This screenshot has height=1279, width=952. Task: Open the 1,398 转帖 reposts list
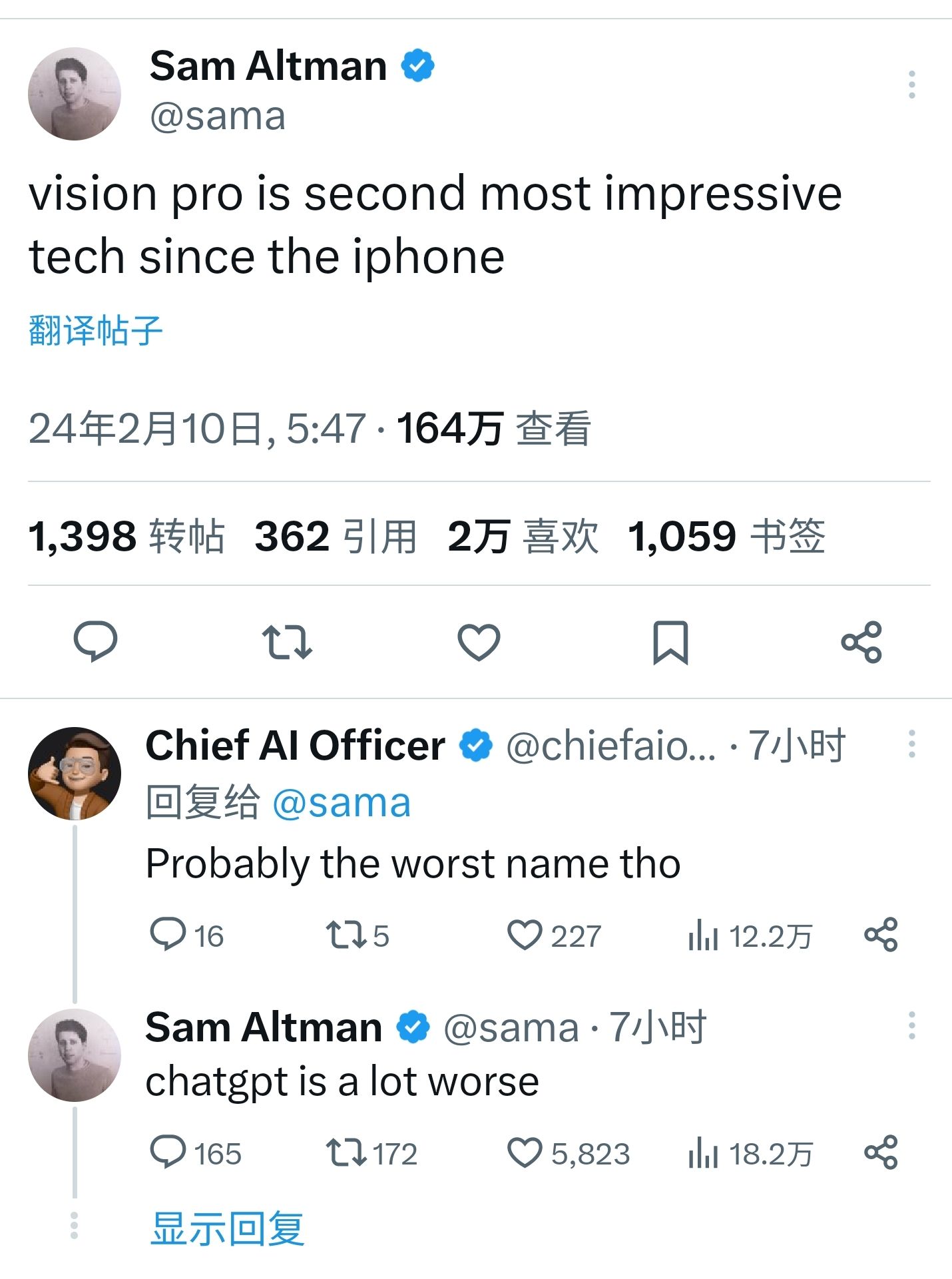[126, 536]
